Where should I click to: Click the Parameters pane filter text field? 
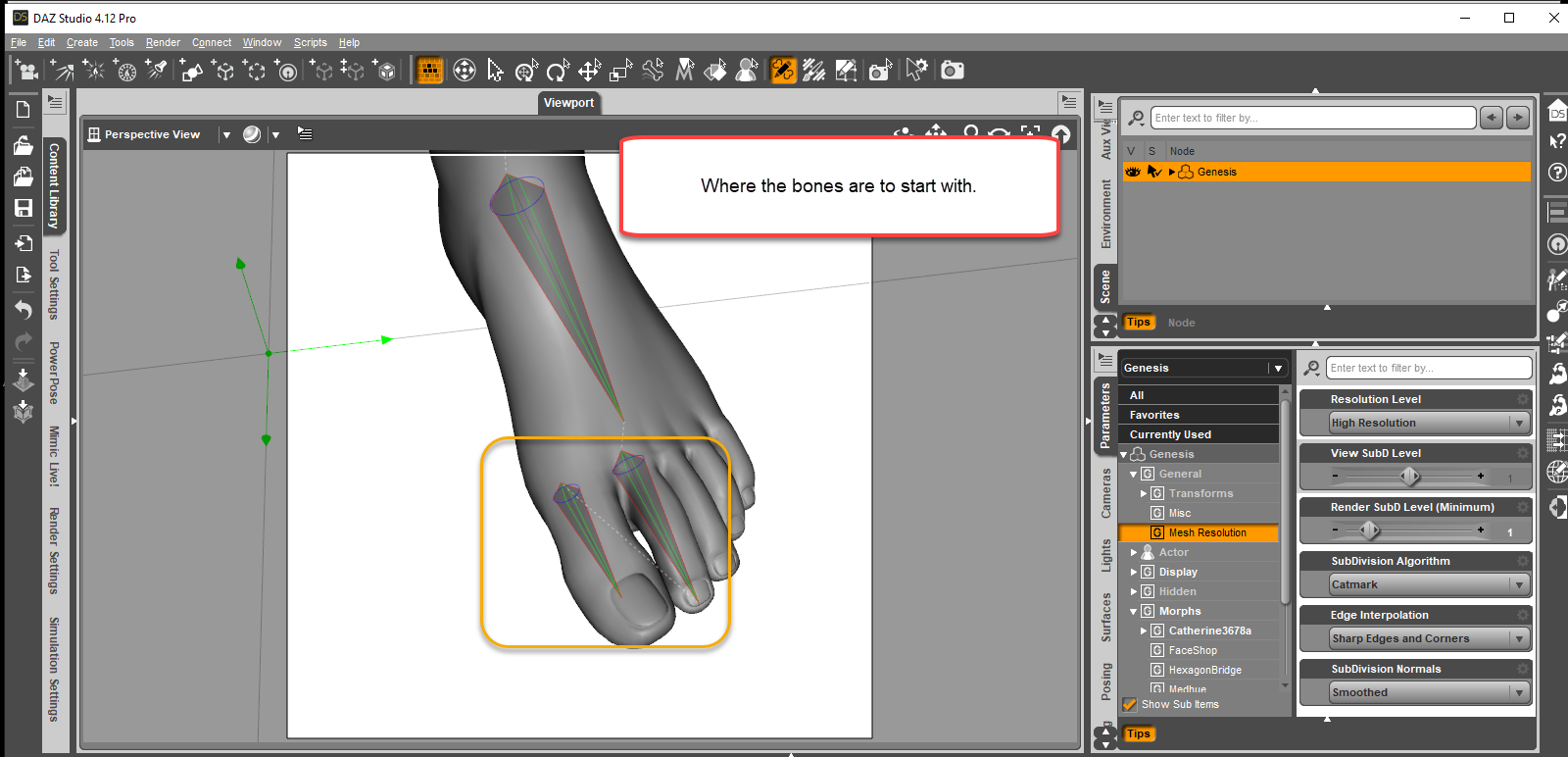point(1429,368)
